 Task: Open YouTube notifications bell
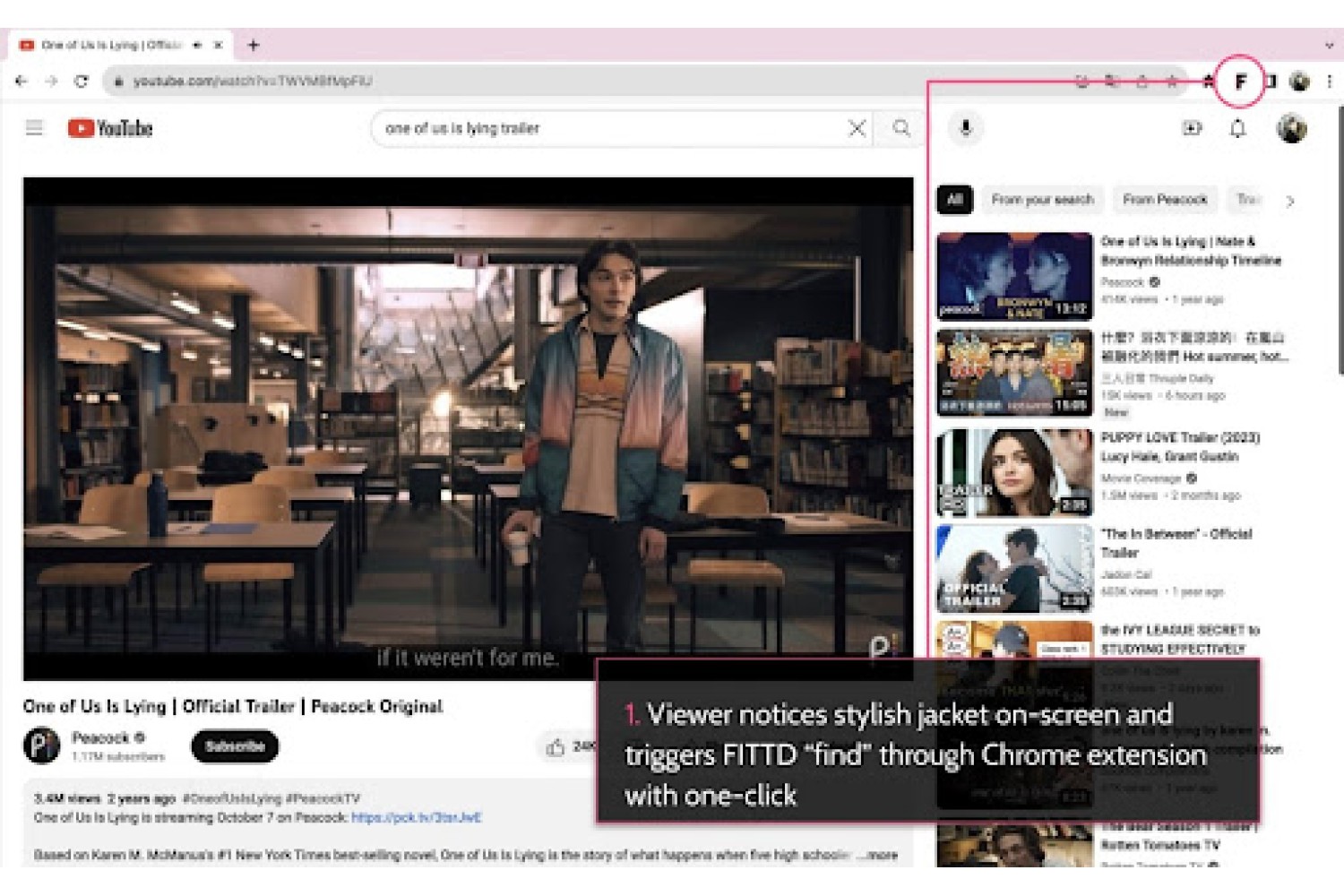1237,128
